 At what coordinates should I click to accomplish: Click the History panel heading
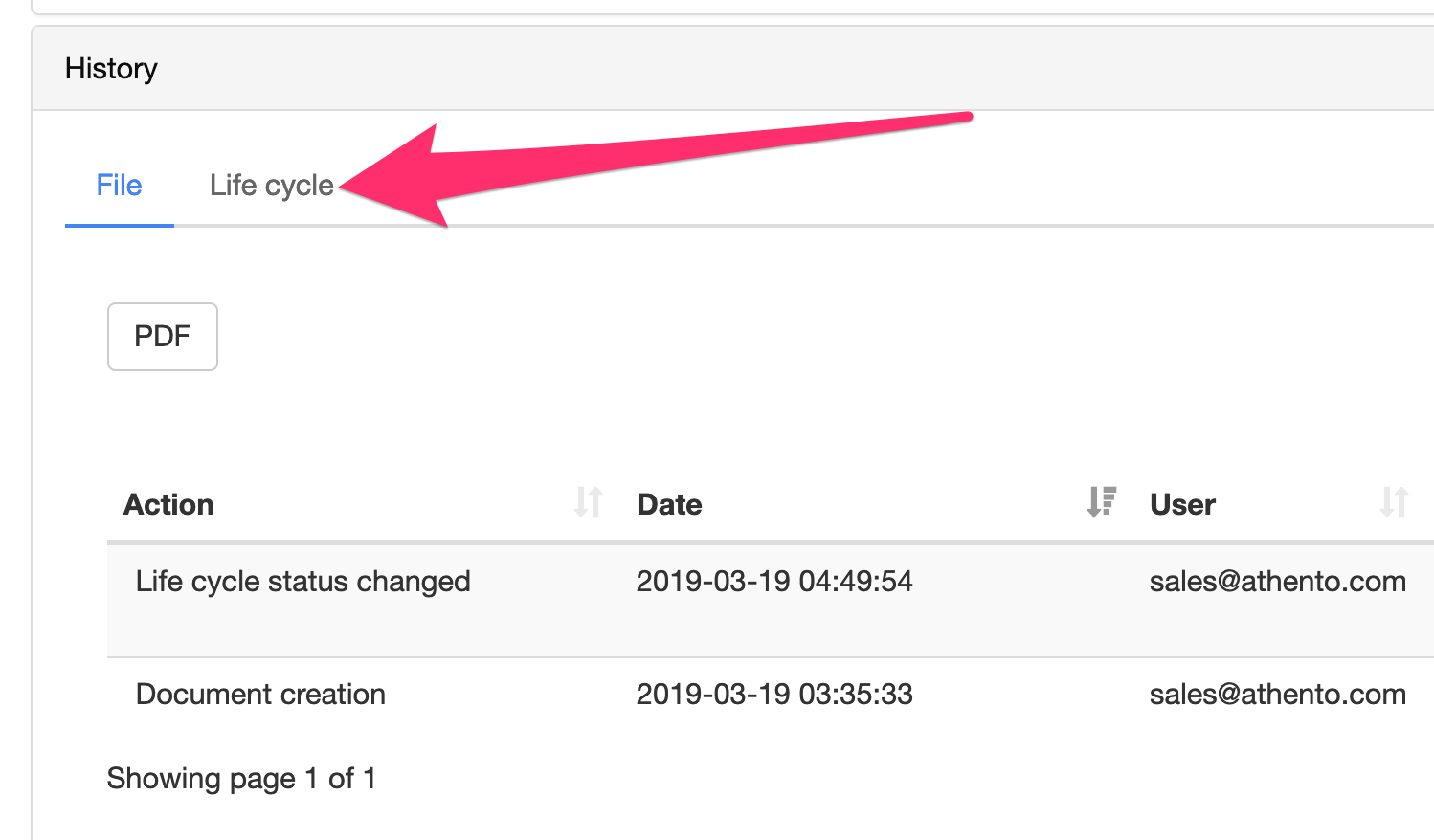[111, 69]
